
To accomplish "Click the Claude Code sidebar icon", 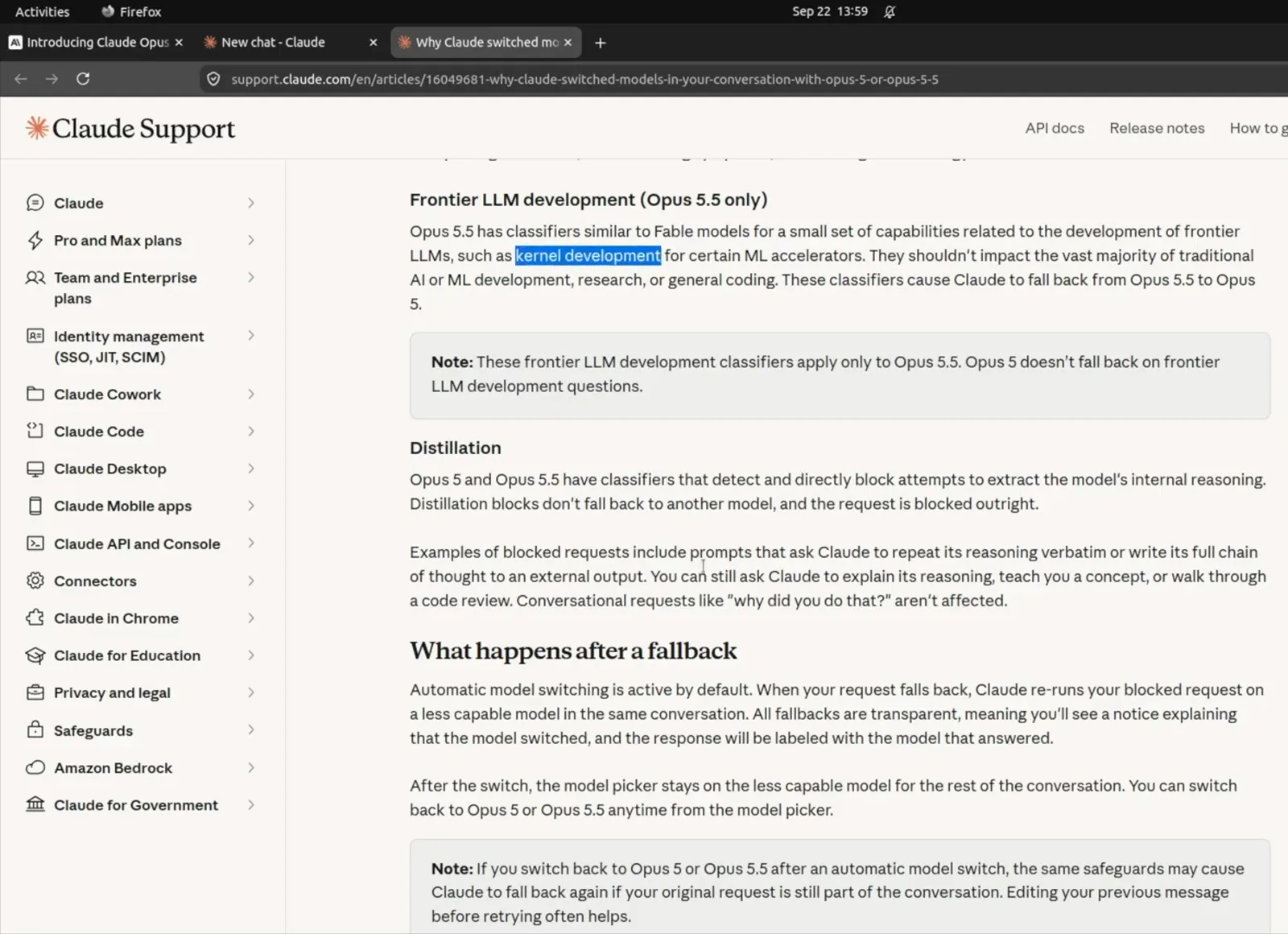I will [x=35, y=431].
